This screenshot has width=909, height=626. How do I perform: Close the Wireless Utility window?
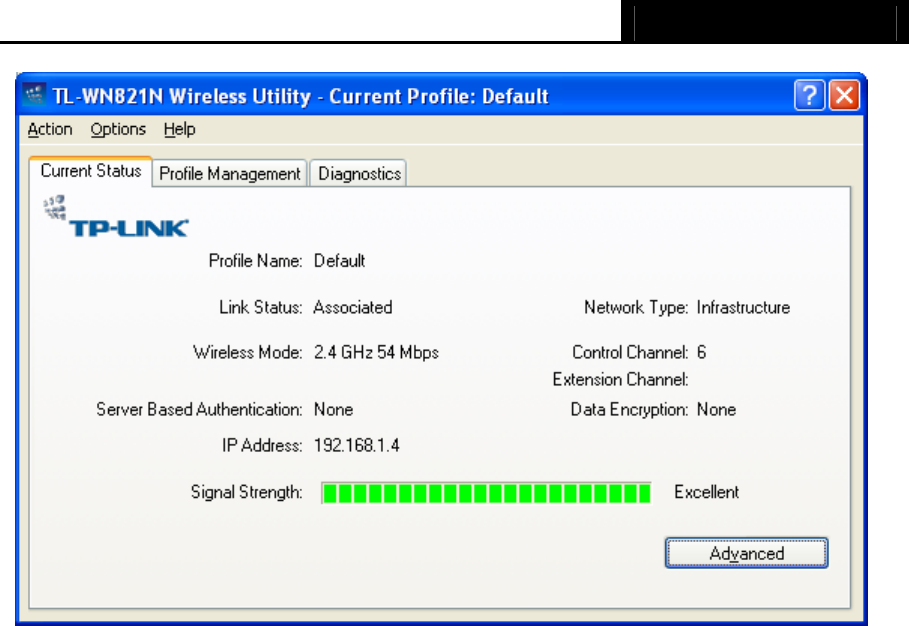tap(845, 95)
